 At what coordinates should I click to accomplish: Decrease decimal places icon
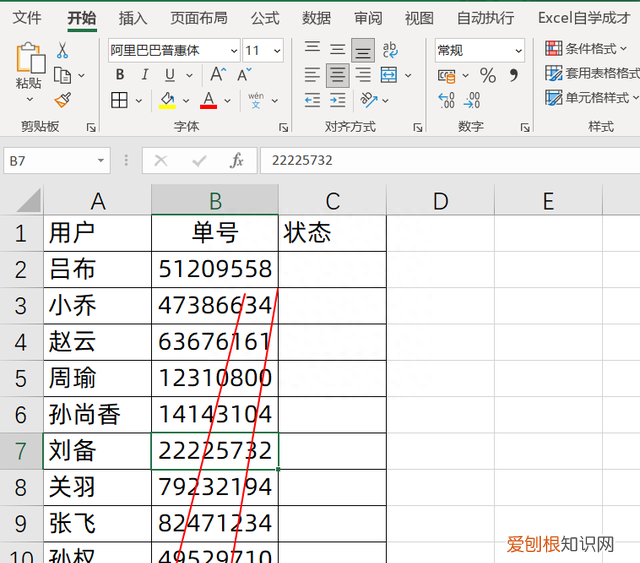tap(472, 100)
